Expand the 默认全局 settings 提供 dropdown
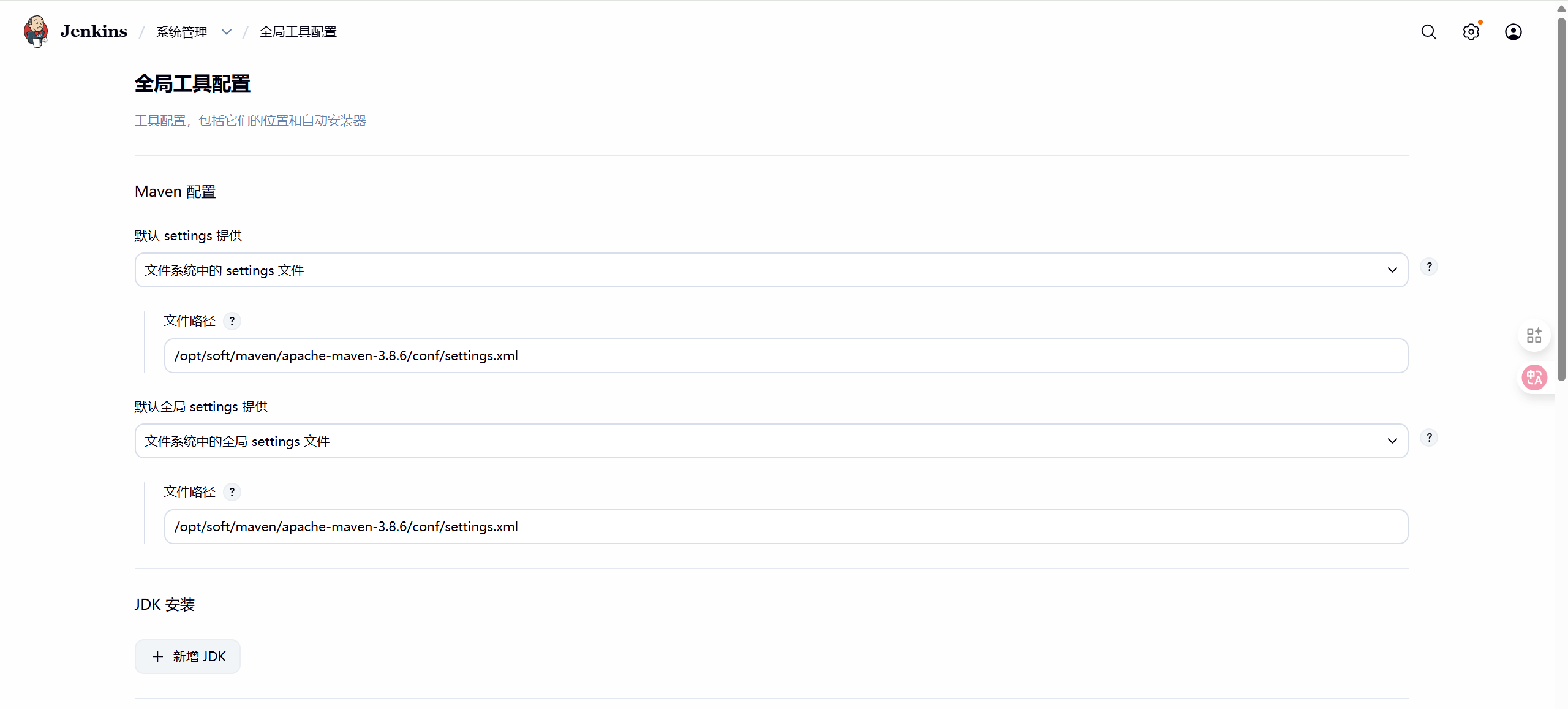Image resolution: width=1568 pixels, height=709 pixels. click(x=771, y=441)
